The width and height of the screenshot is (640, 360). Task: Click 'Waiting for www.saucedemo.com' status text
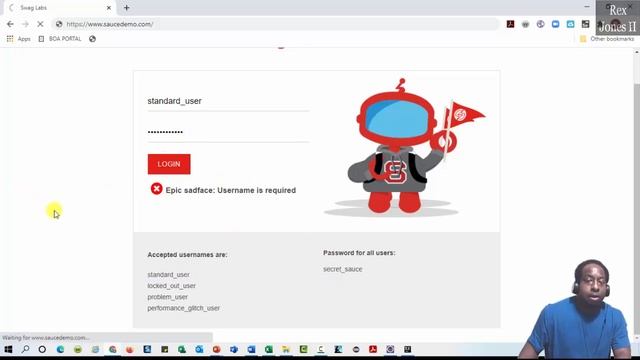pyautogui.click(x=46, y=338)
